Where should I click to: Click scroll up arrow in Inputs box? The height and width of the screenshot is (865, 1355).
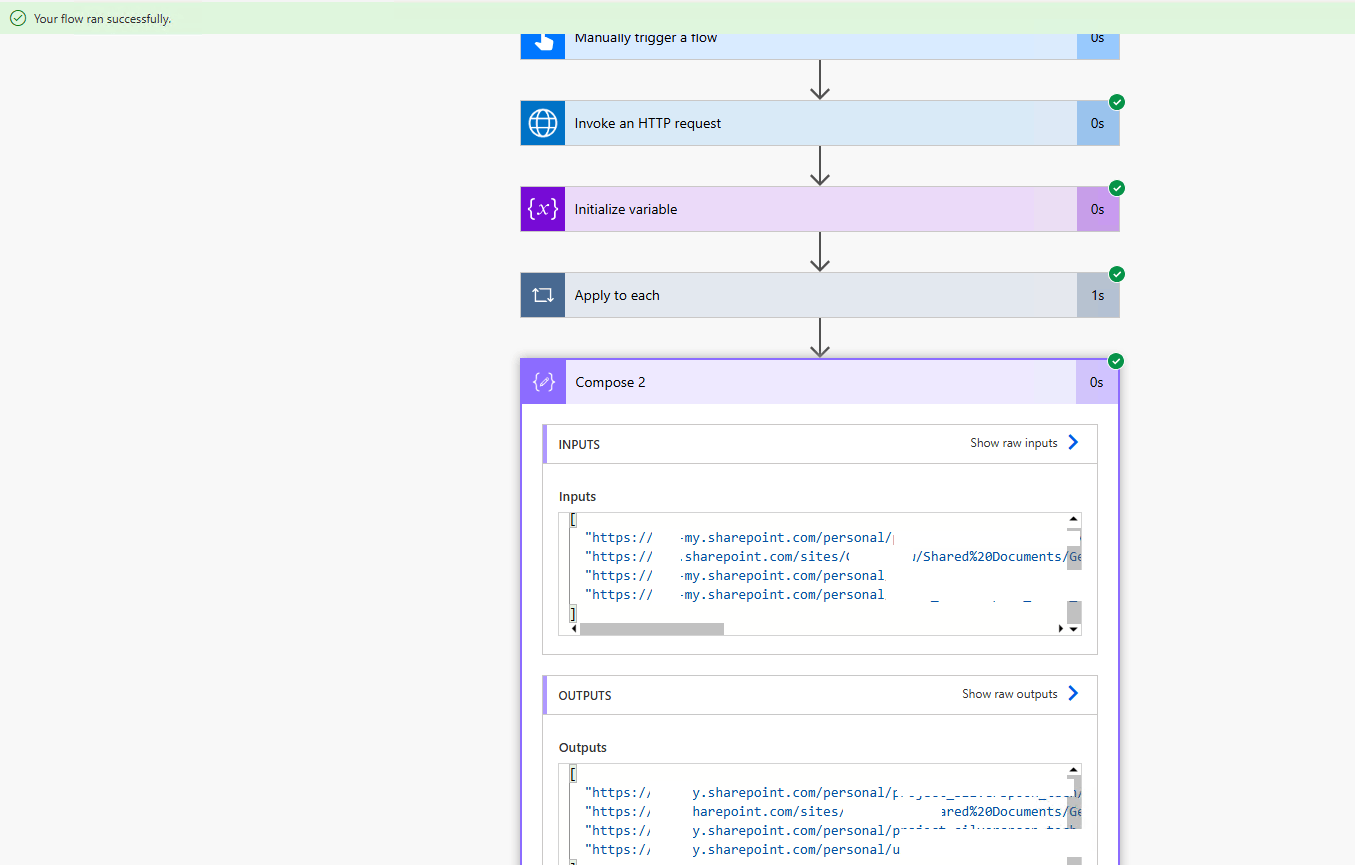(x=1074, y=519)
